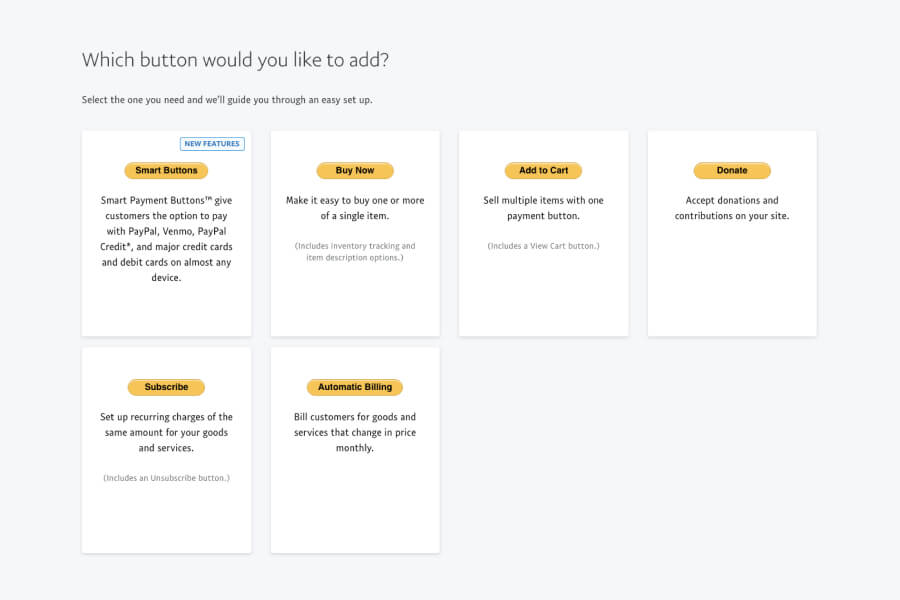Viewport: 900px width, 600px height.
Task: Click the NEW FEATURES badge
Action: tap(212, 144)
